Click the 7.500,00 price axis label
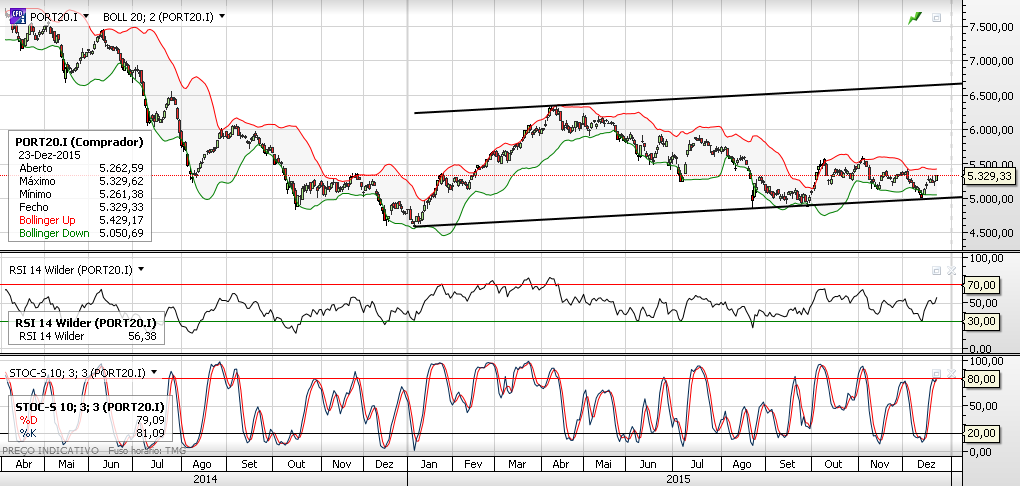 (x=991, y=27)
